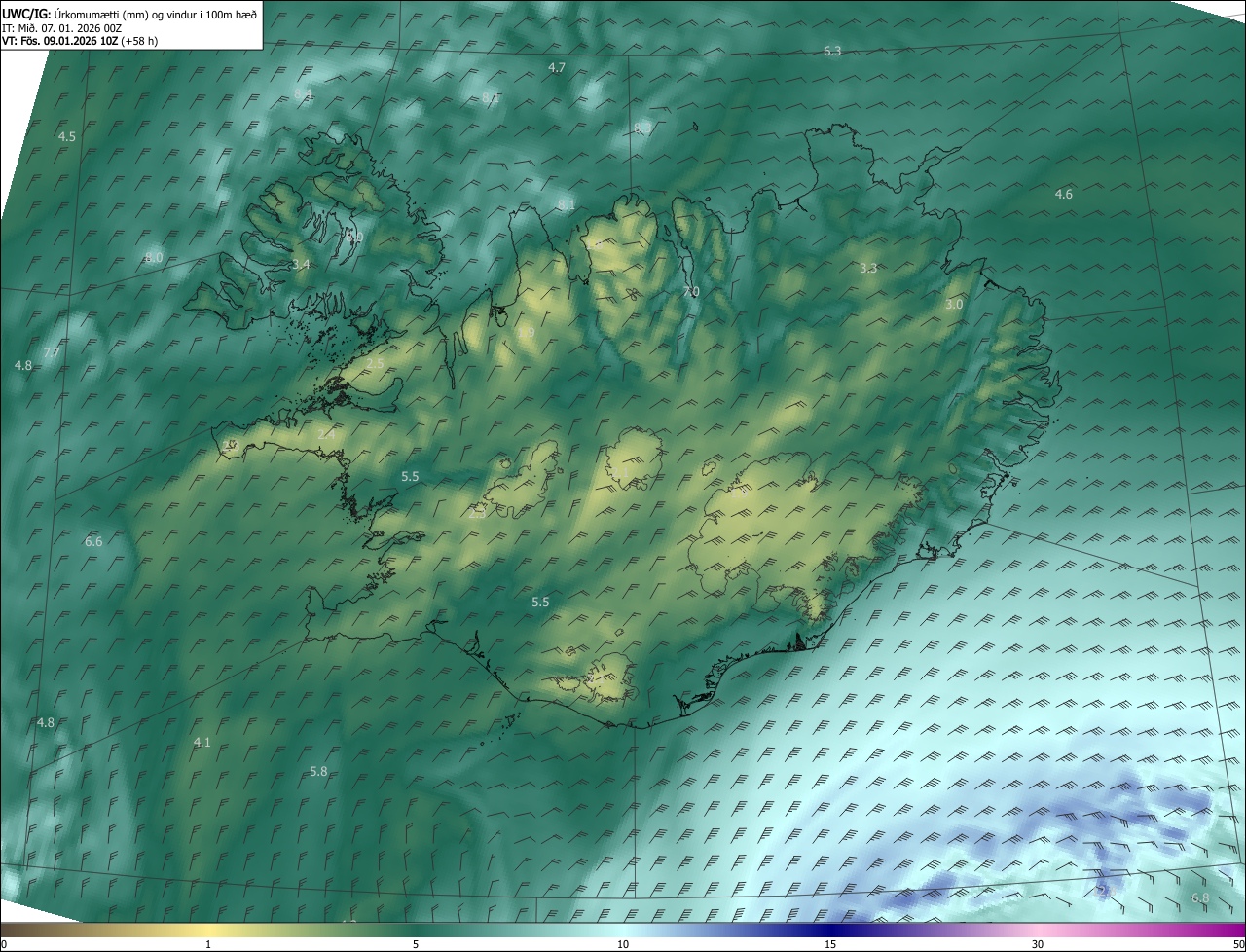This screenshot has height=952, width=1246.
Task: Click the '4.5' value label on the map
Action: (x=67, y=136)
